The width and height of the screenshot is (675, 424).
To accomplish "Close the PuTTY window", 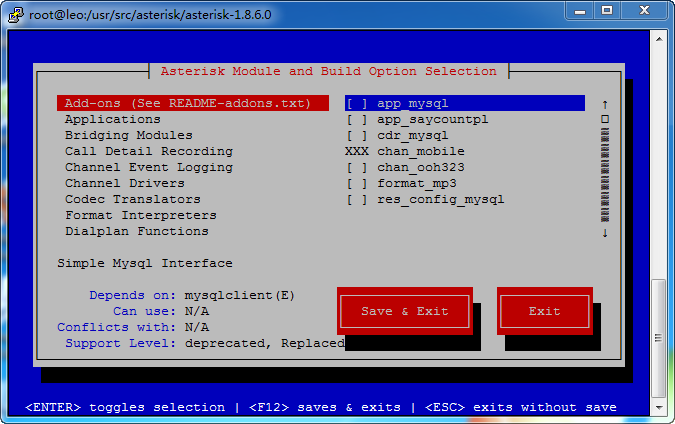I will 644,11.
